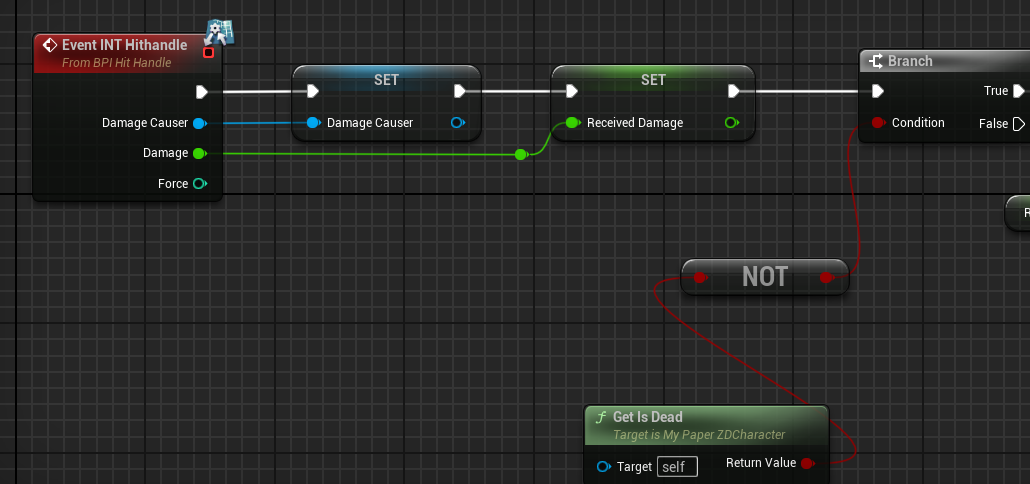This screenshot has width=1030, height=484.
Task: Click the Force output pin on event node
Action: coord(200,184)
